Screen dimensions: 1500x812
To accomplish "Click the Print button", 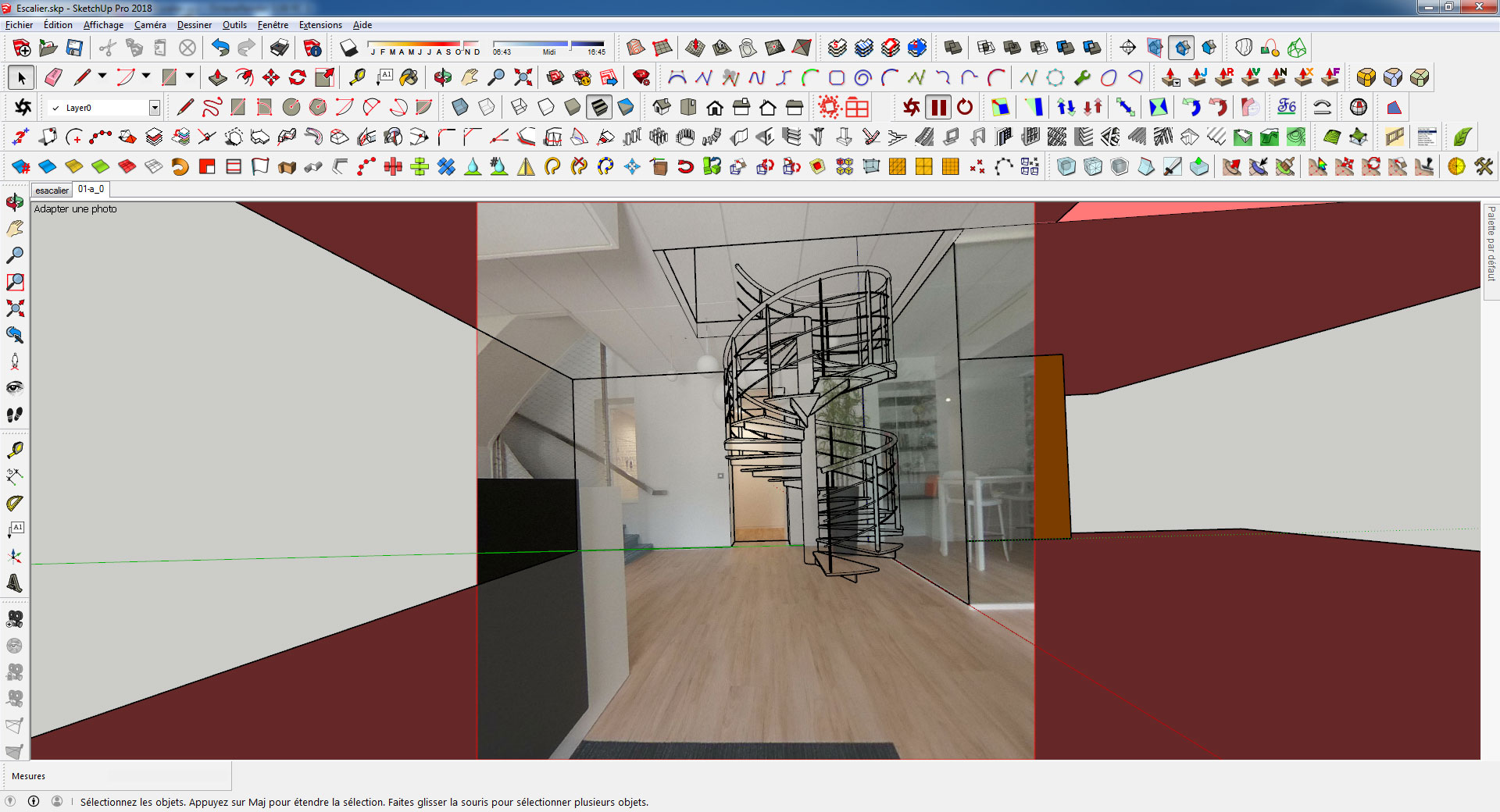I will (x=279, y=48).
